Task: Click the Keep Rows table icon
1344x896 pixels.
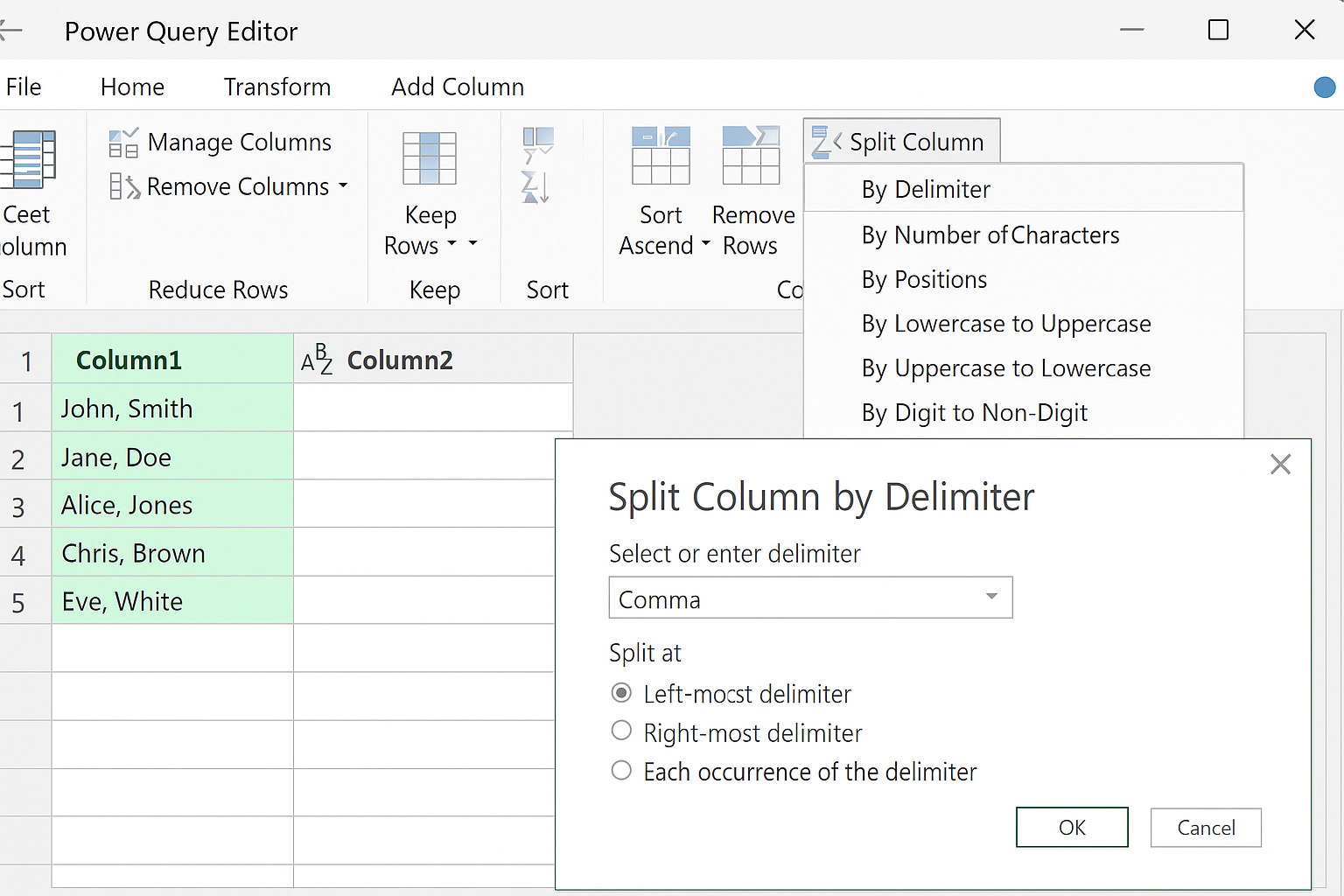Action: tap(430, 158)
